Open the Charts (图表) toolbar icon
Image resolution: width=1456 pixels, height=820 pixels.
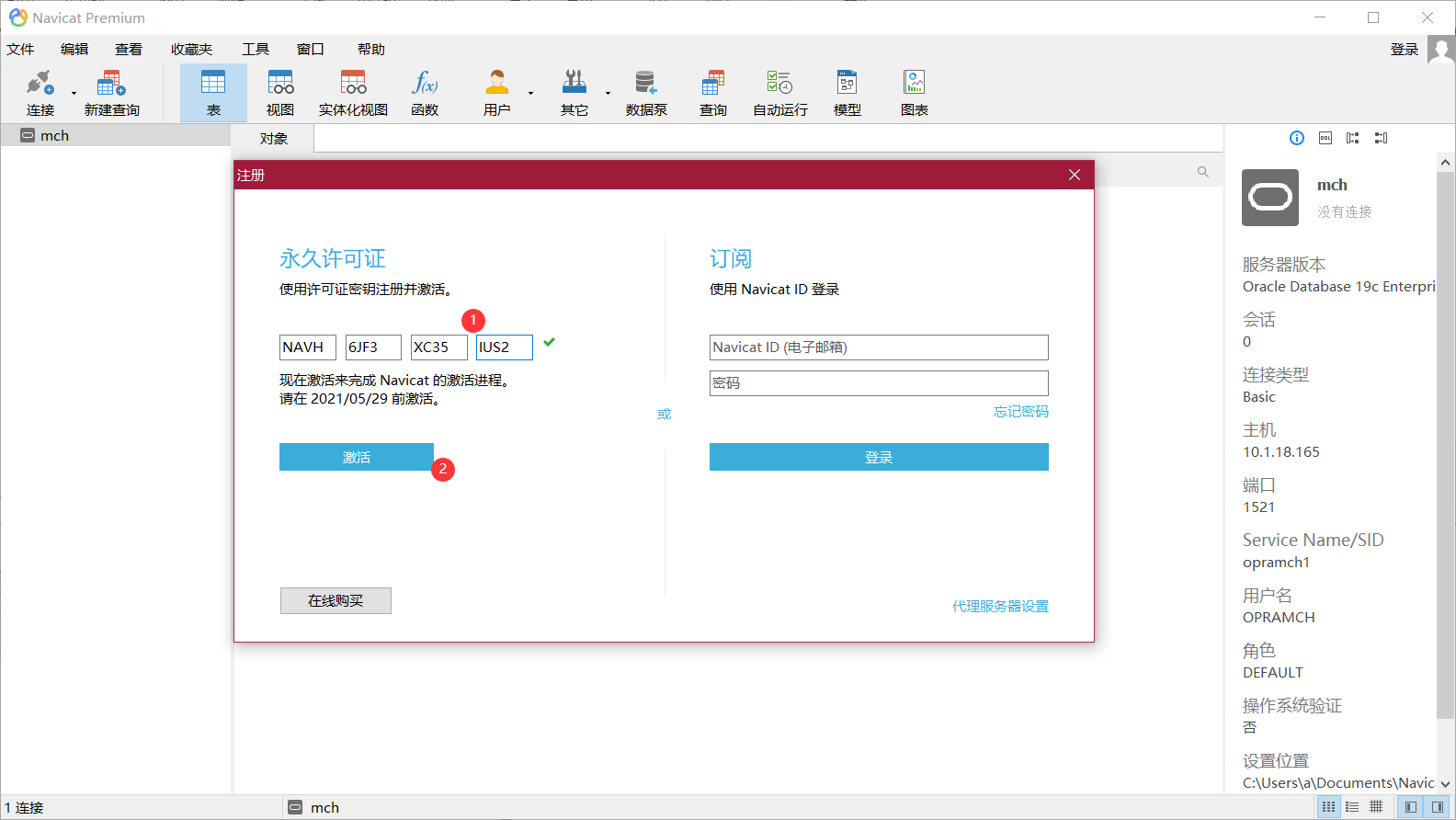coord(915,93)
